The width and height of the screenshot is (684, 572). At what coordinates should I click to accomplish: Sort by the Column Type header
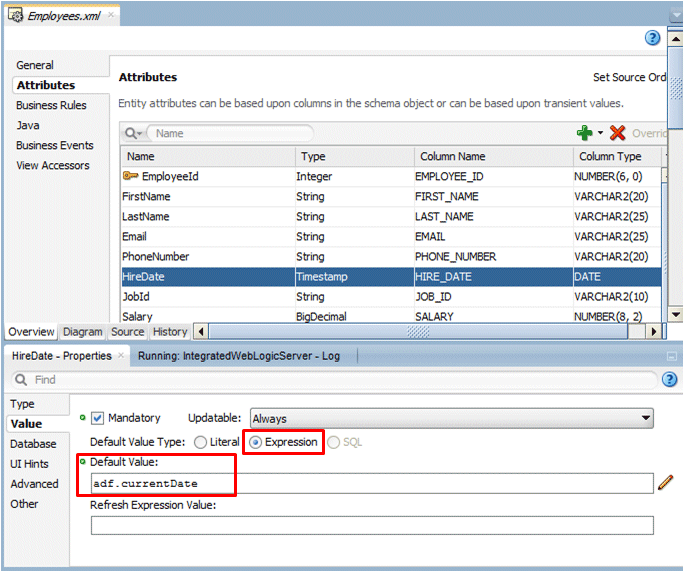point(618,157)
